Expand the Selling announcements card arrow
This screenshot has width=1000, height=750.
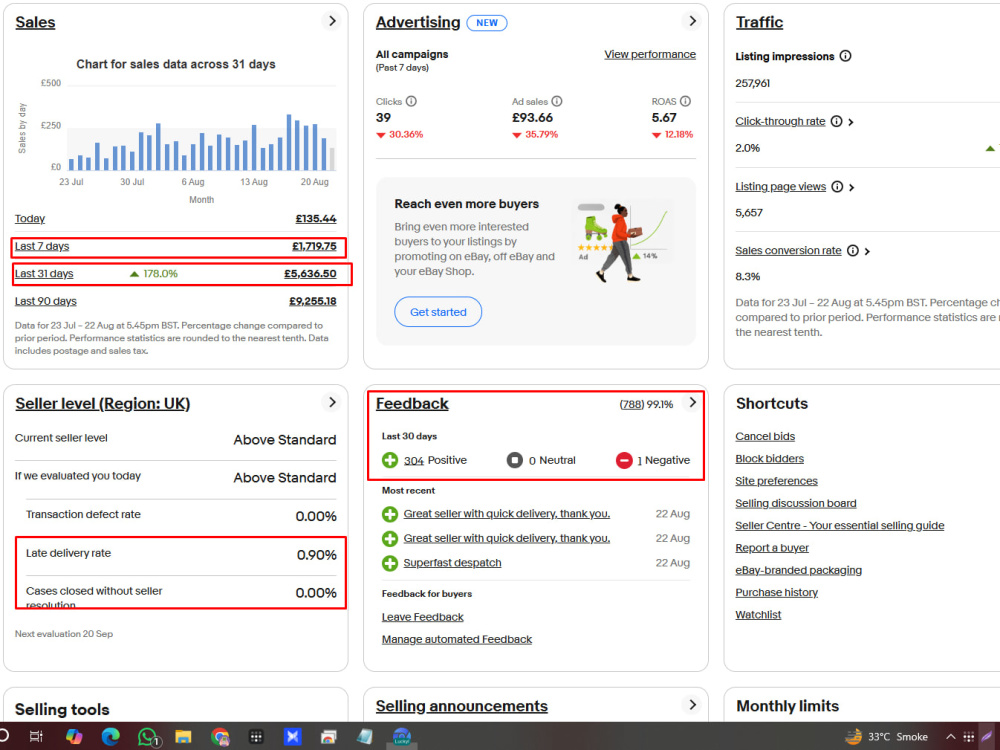click(692, 705)
